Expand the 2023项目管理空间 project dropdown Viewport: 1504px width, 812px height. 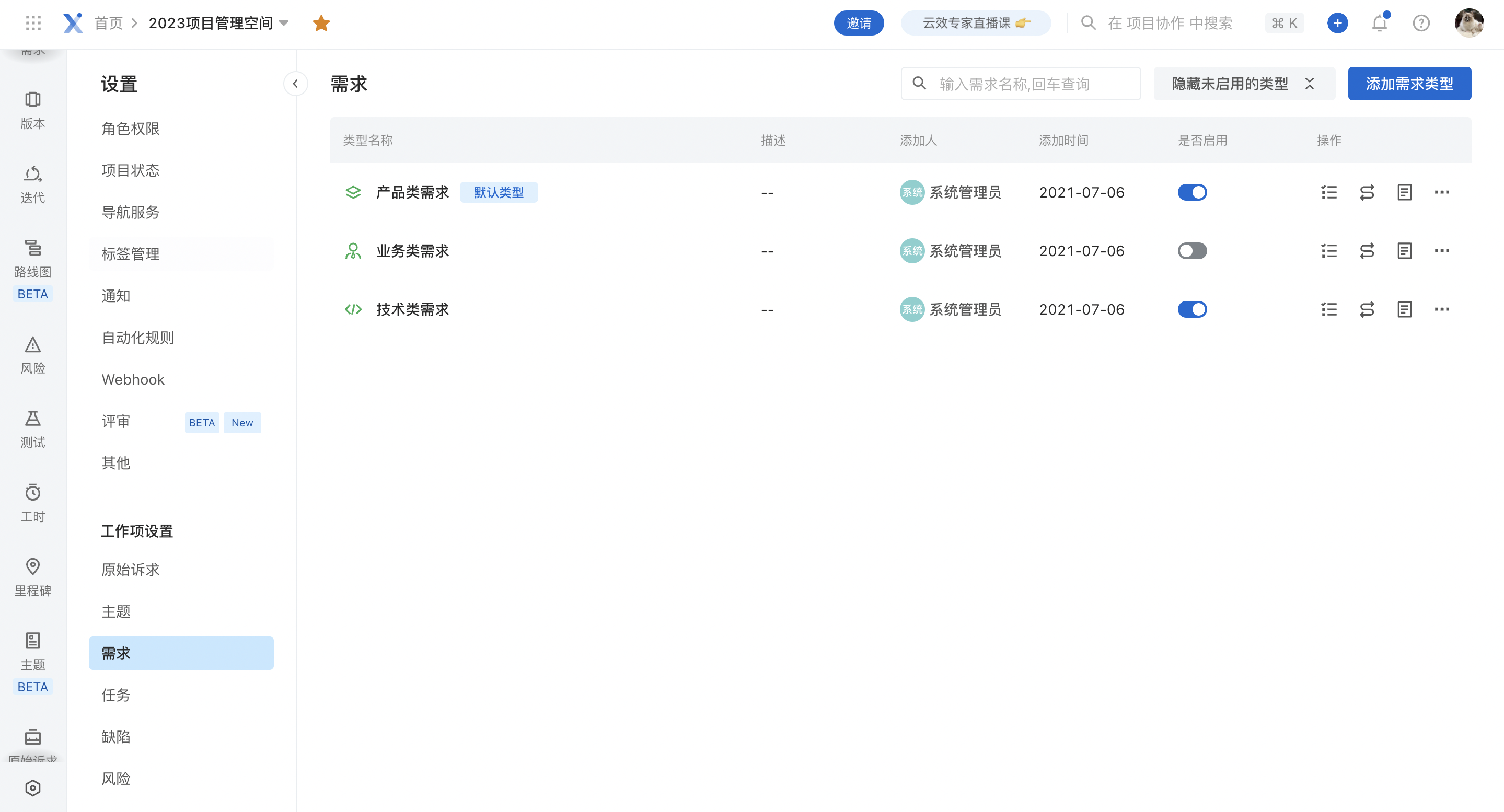(x=284, y=24)
